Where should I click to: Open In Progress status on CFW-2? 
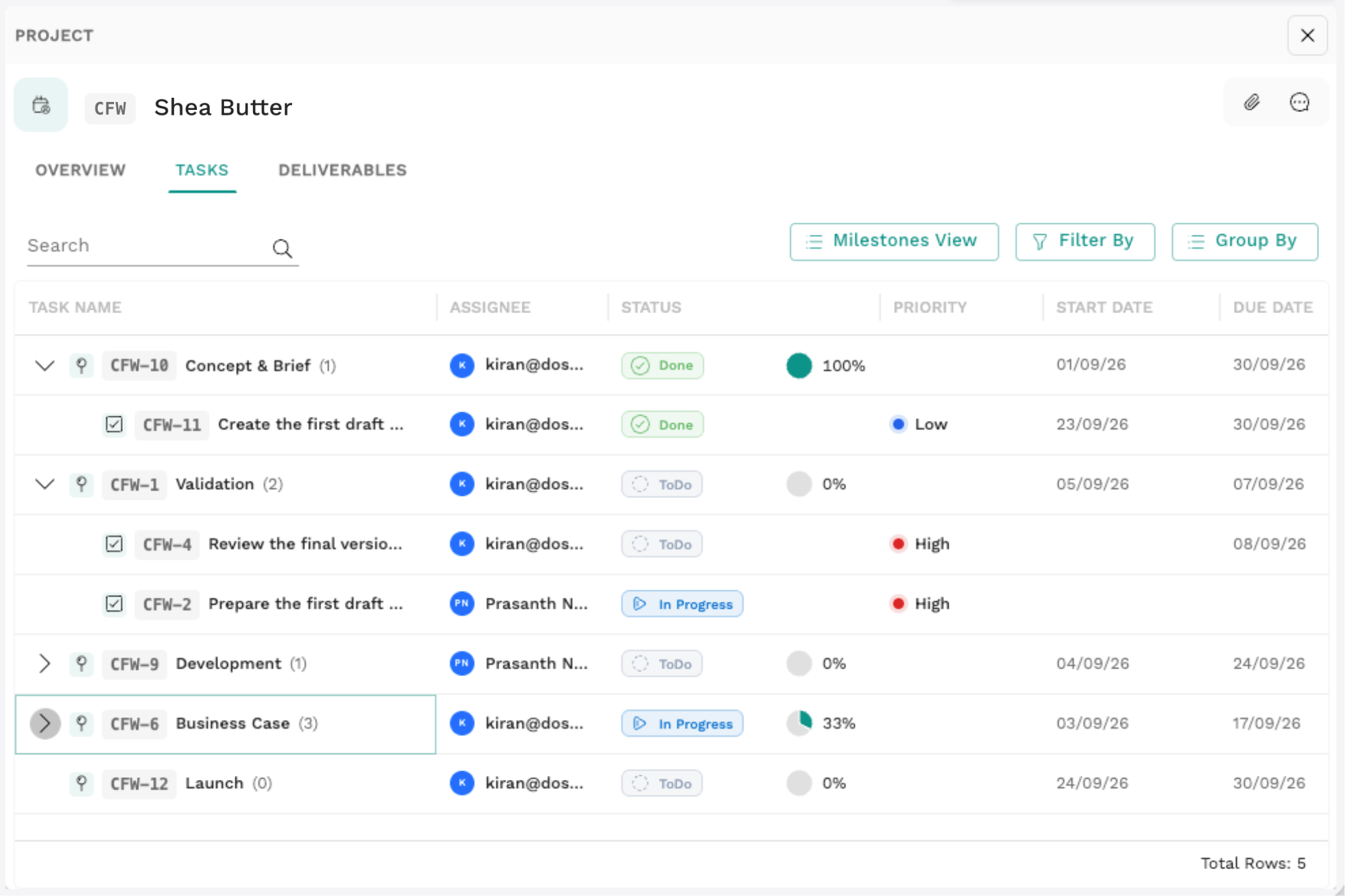682,604
